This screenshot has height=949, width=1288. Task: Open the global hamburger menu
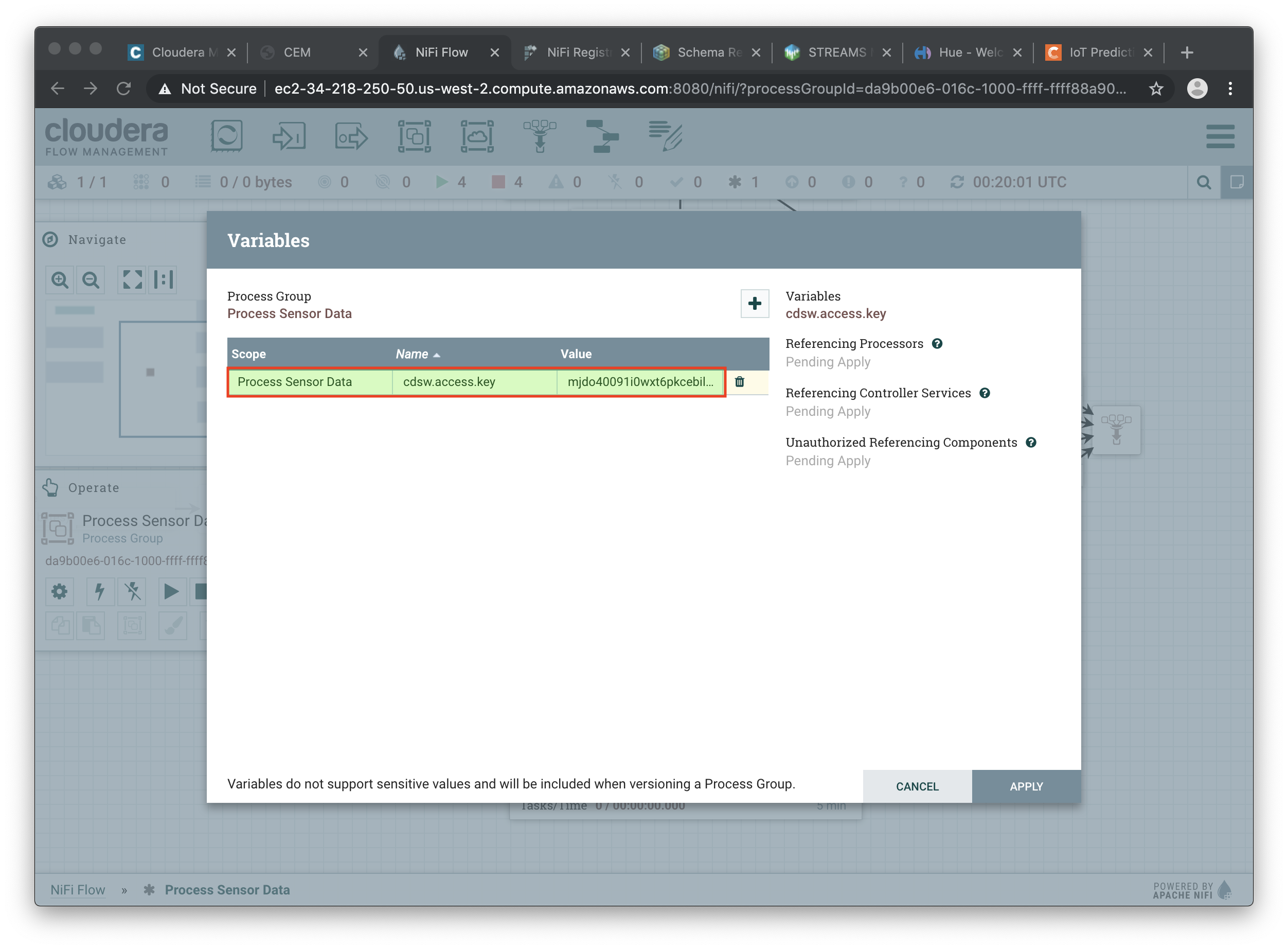1220,136
